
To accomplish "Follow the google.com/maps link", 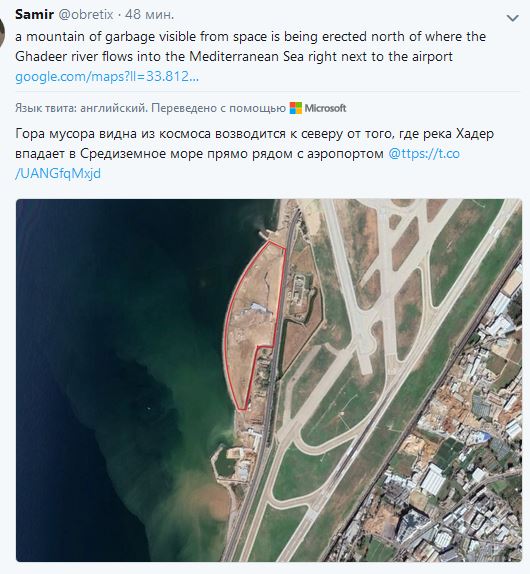I will click(x=107, y=77).
